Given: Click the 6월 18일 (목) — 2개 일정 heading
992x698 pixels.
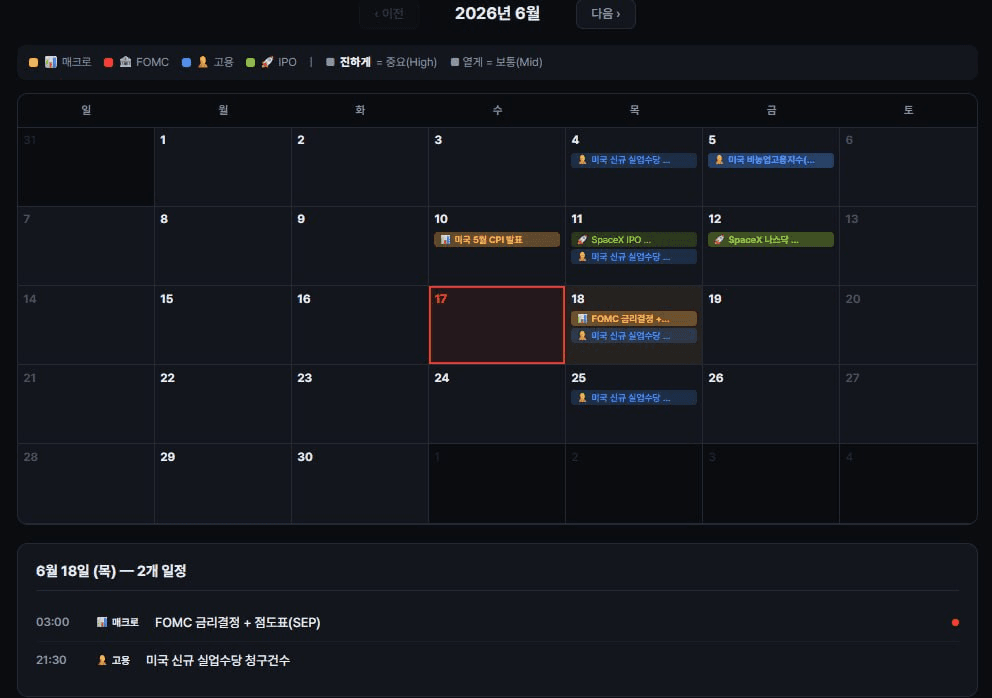Looking at the screenshot, I should (111, 571).
